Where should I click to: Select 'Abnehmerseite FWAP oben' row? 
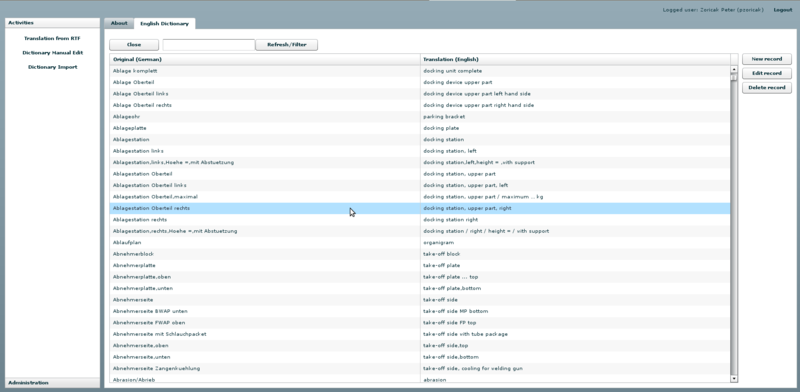click(420, 323)
